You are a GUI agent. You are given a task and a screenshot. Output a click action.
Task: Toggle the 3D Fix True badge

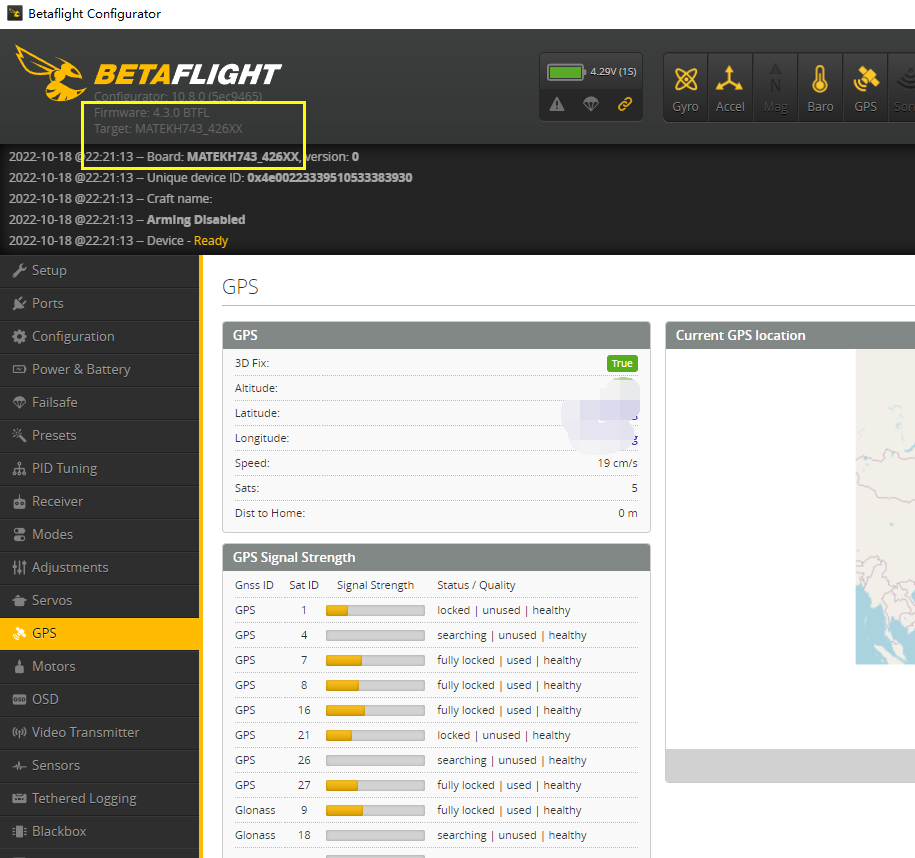click(x=622, y=363)
